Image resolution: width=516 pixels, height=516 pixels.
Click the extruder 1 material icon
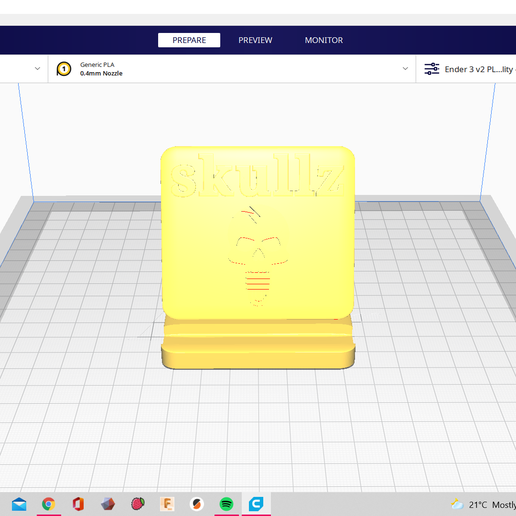[x=64, y=69]
